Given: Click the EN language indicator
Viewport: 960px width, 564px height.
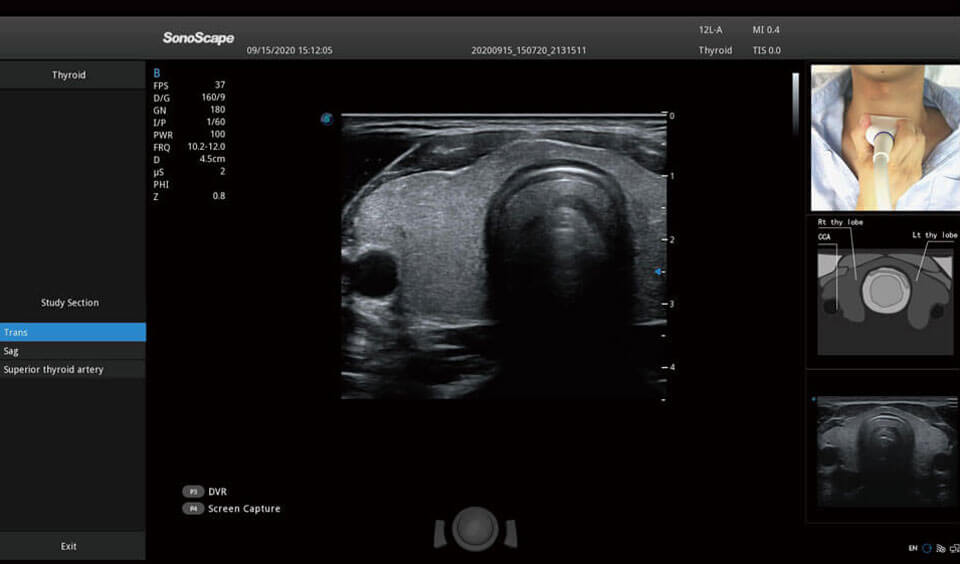Looking at the screenshot, I should tap(913, 548).
